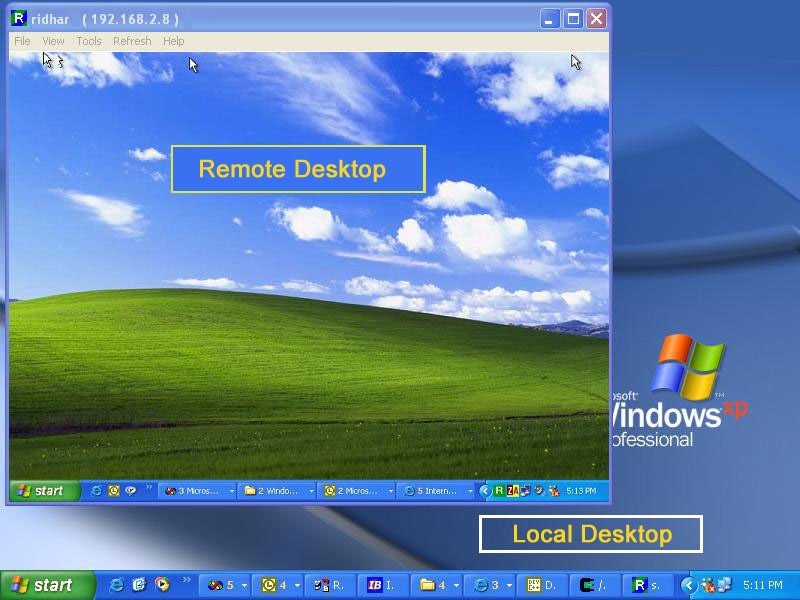
Task: Open the File menu in ridhar window
Action: point(22,41)
